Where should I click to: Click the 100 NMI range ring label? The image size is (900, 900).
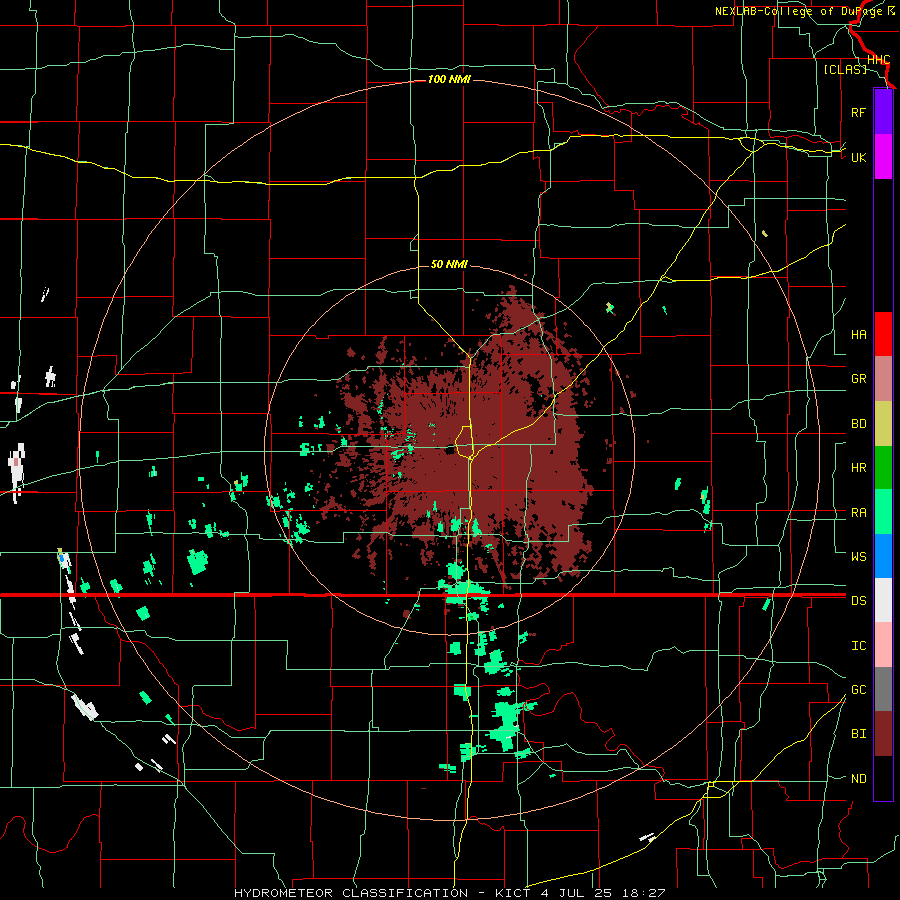449,79
